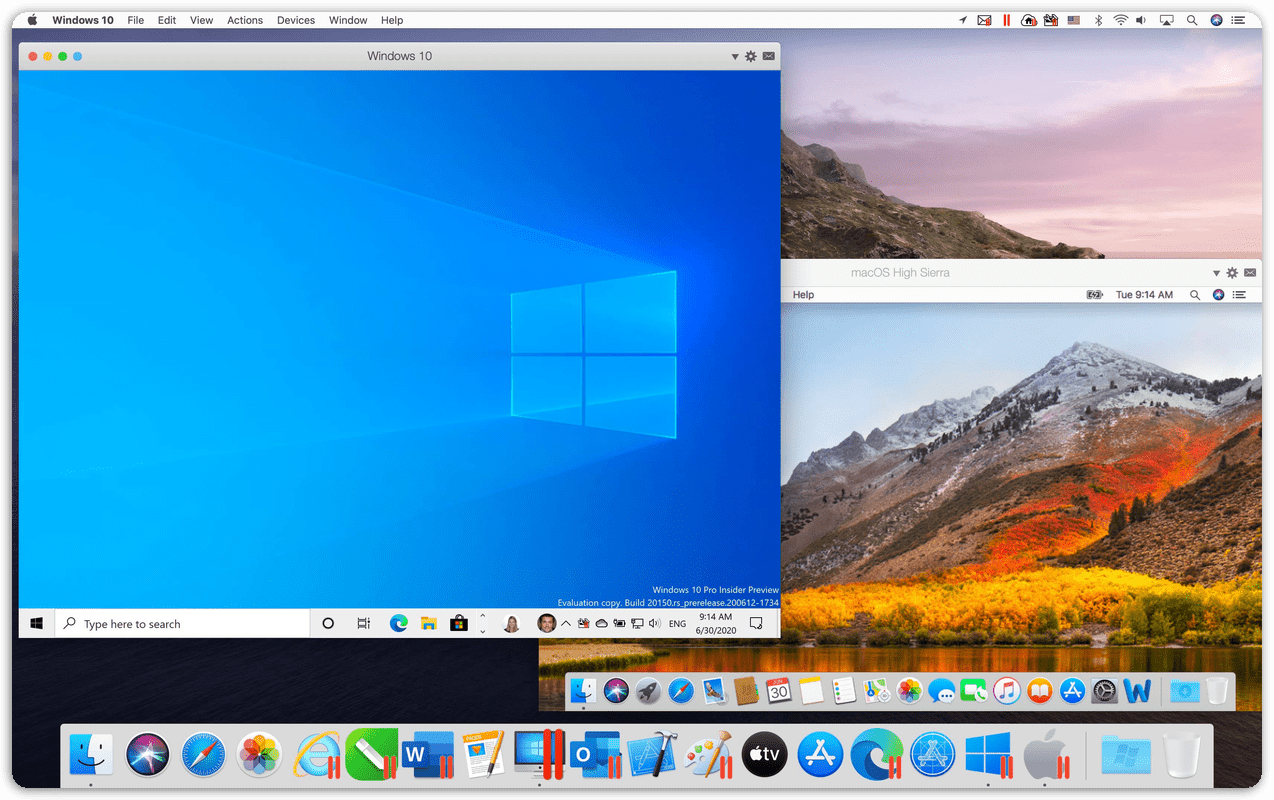Open Maps in the High Sierra dock
This screenshot has height=800, width=1274.
click(877, 690)
